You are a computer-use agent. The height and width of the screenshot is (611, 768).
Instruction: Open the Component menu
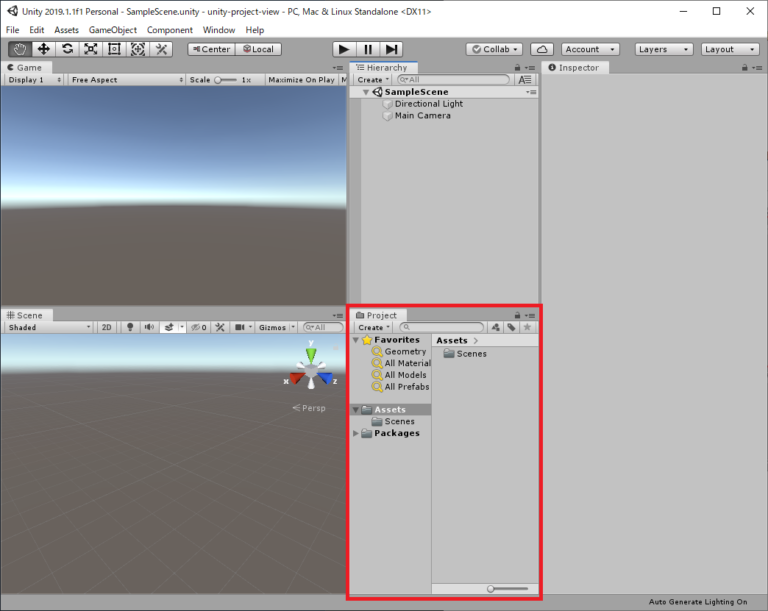point(169,30)
